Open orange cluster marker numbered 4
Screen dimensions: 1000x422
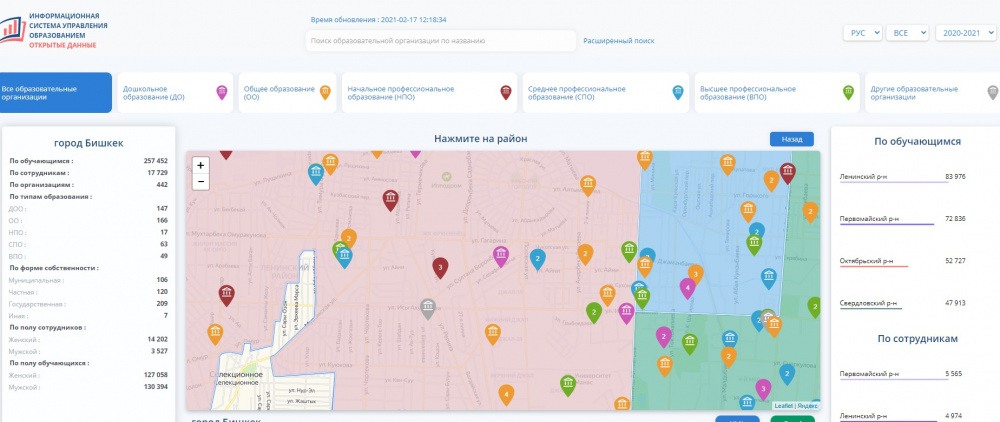coord(506,394)
